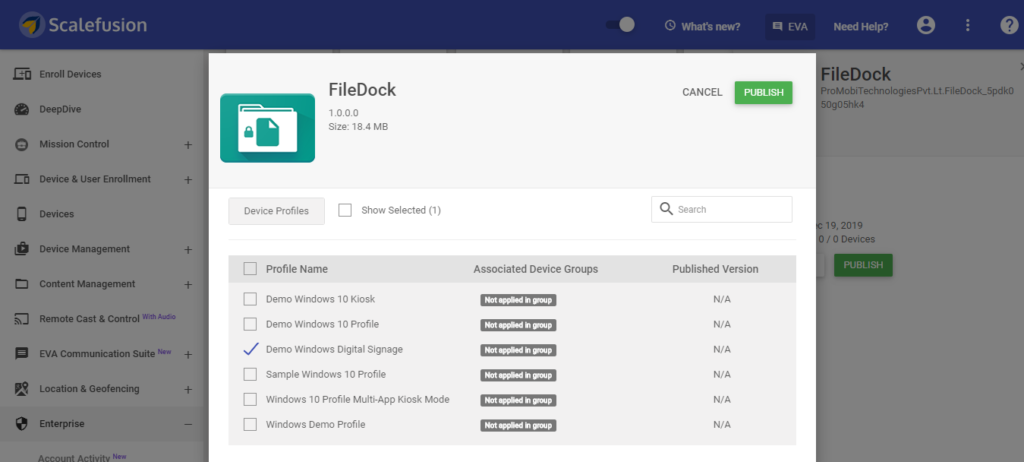Click the Associated Device Groups column header
The image size is (1024, 462).
(x=536, y=269)
